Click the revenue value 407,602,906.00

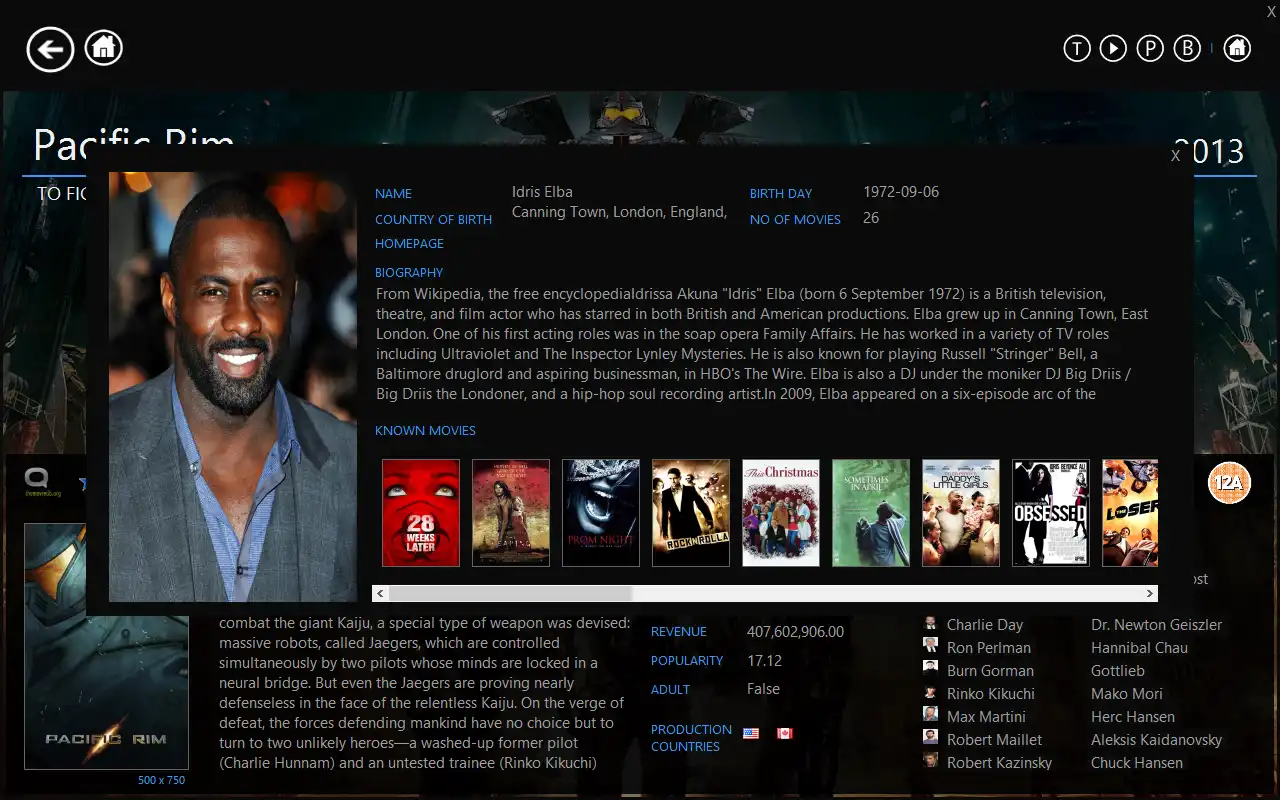click(x=795, y=632)
